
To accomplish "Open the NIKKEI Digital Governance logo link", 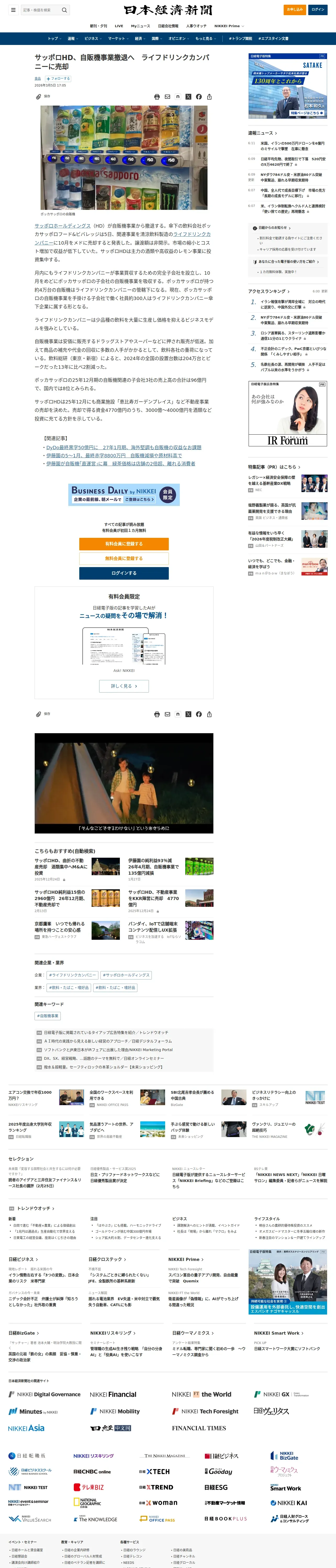I will pyautogui.click(x=44, y=1394).
